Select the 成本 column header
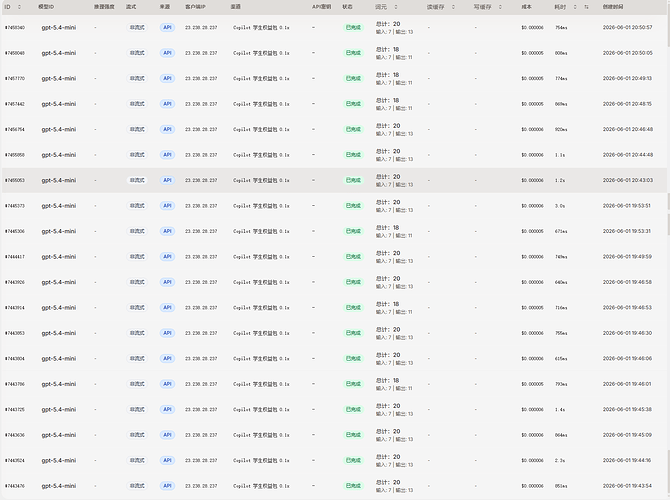Screen dimensions: 670x500 click(526, 7)
